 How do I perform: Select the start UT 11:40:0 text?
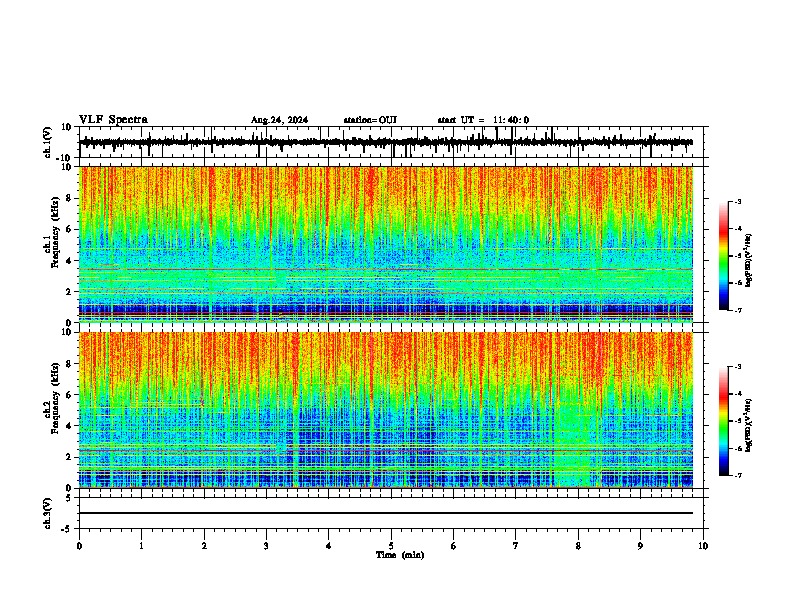[483, 120]
